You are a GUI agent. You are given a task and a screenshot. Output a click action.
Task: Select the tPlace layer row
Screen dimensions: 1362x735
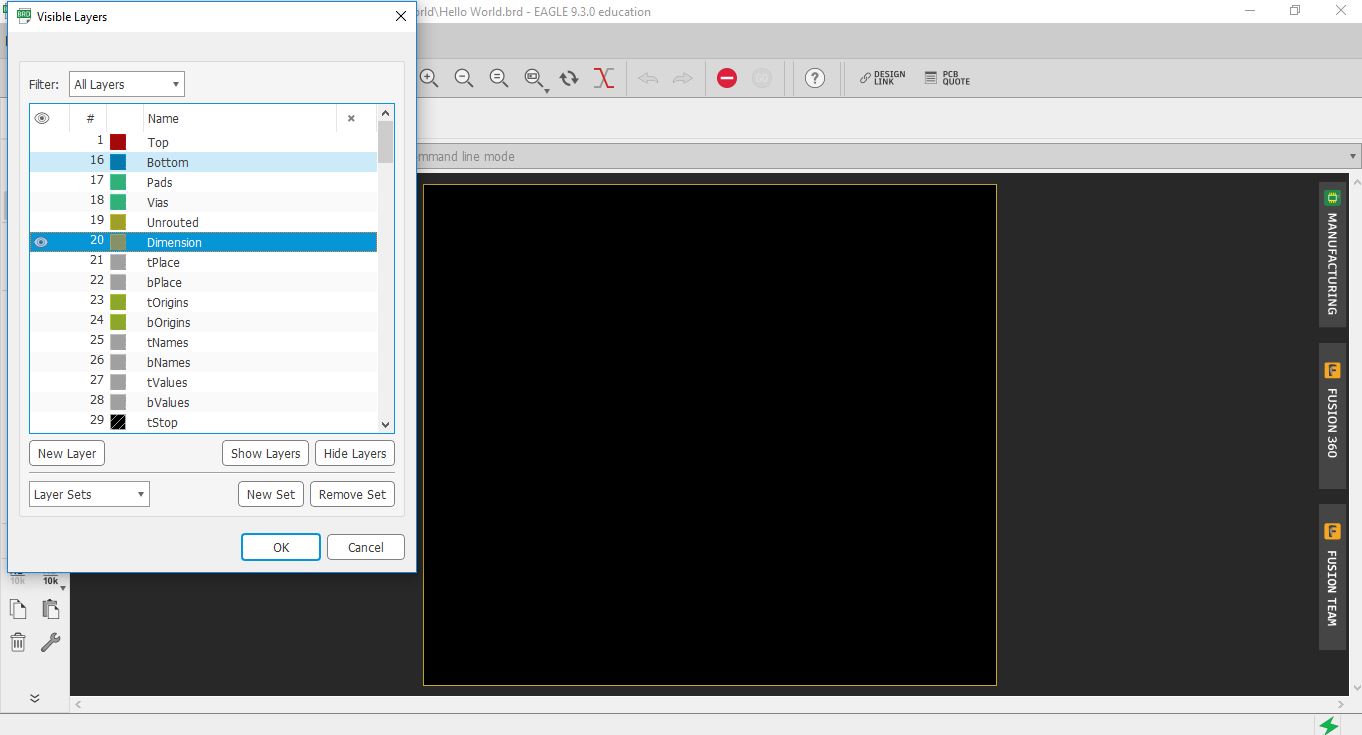click(x=203, y=262)
